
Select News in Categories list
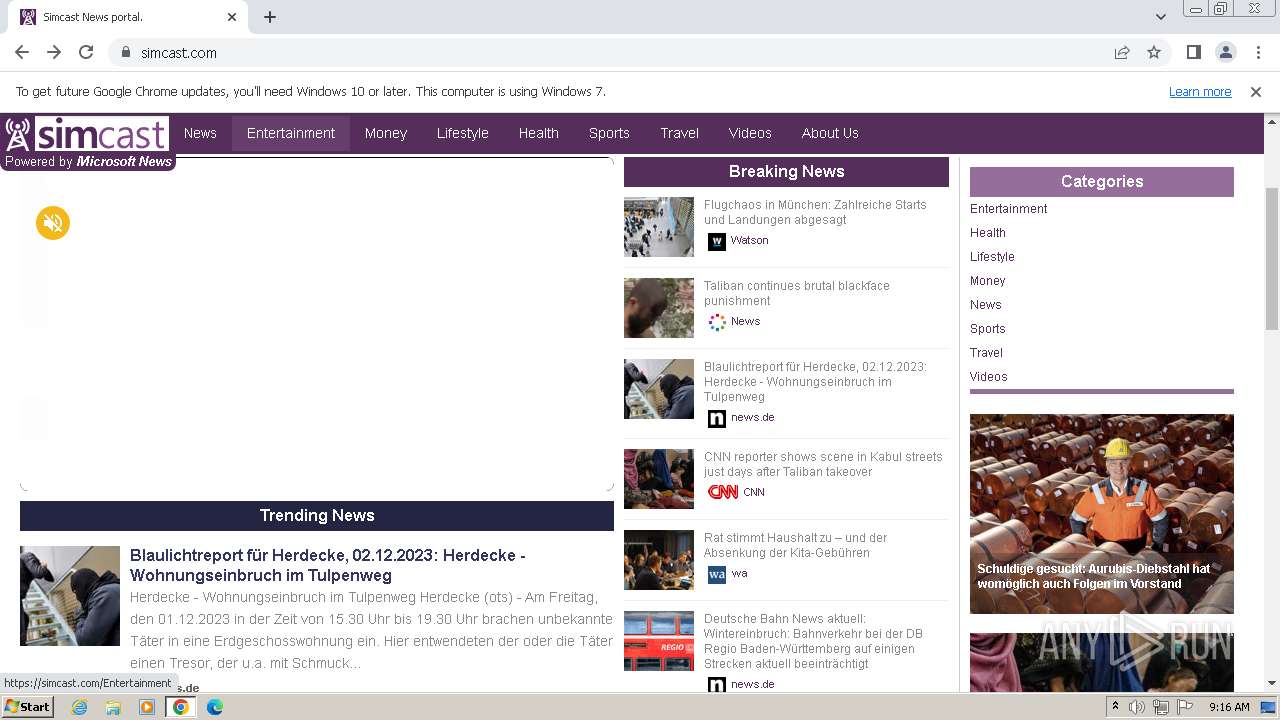[985, 305]
